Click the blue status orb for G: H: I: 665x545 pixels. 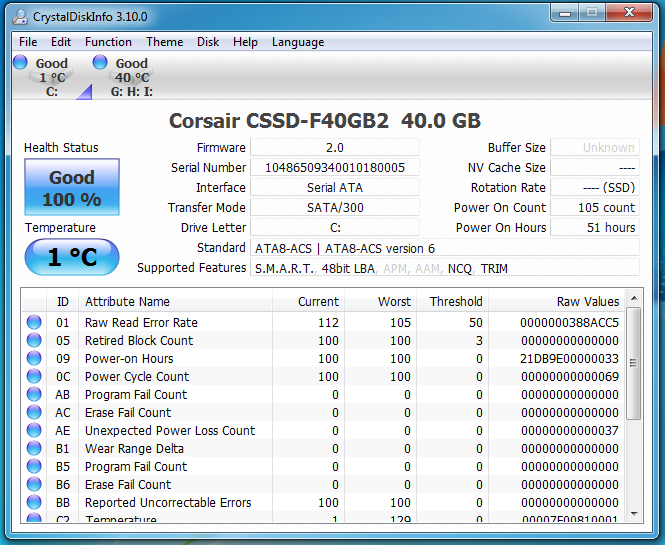tap(100, 62)
